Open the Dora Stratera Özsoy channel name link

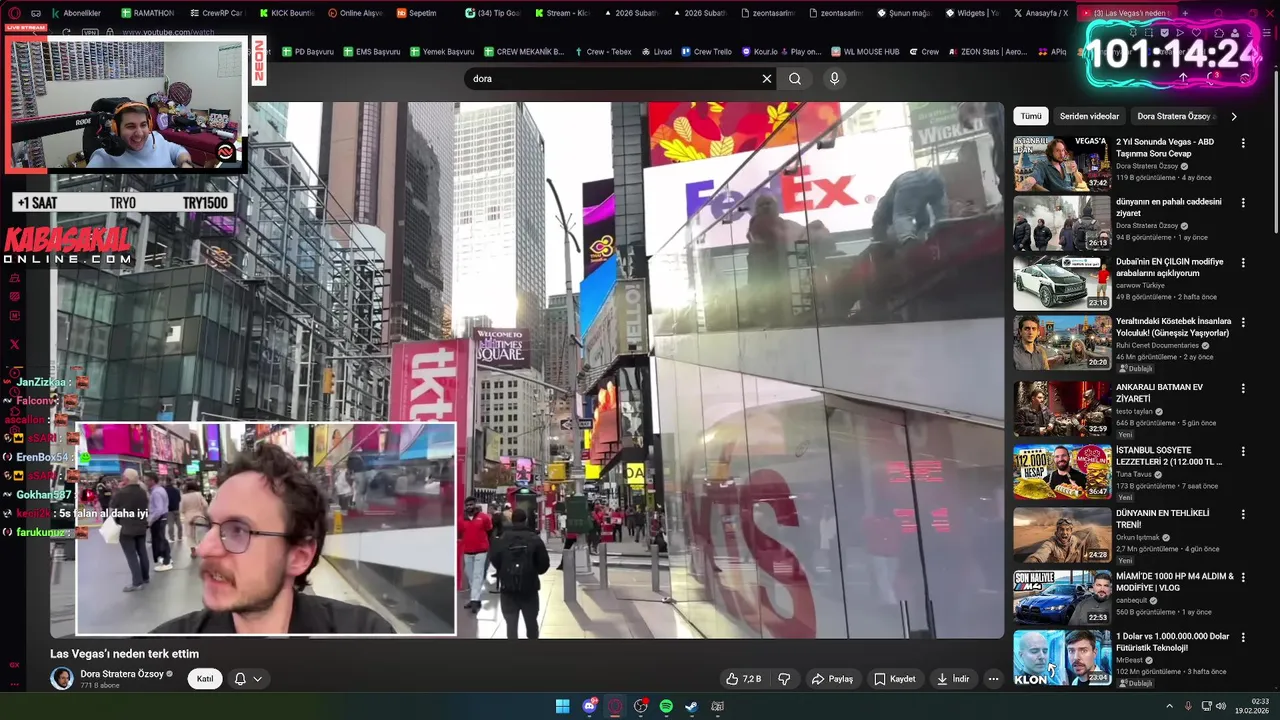click(122, 674)
